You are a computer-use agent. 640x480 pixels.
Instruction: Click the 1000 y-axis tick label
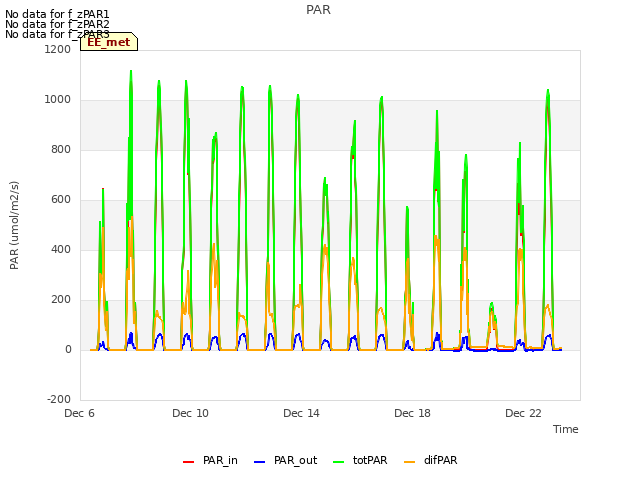point(58,100)
